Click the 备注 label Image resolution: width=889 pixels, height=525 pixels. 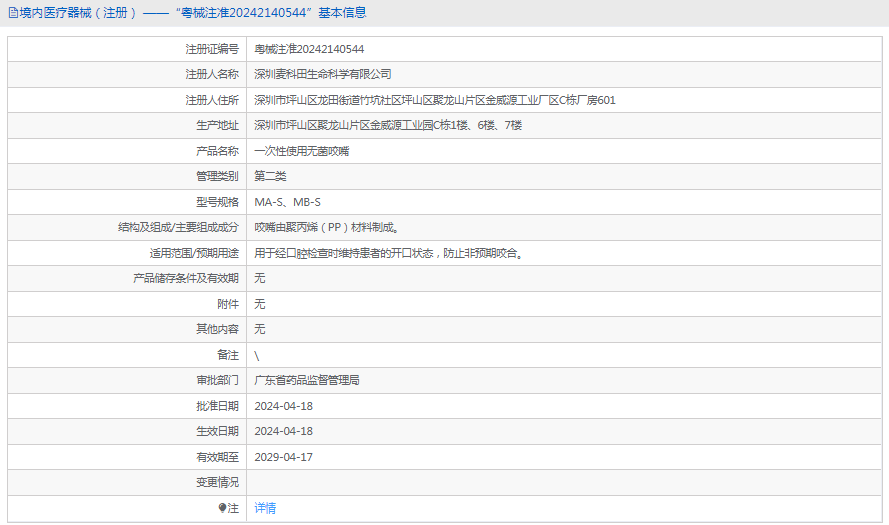click(228, 355)
